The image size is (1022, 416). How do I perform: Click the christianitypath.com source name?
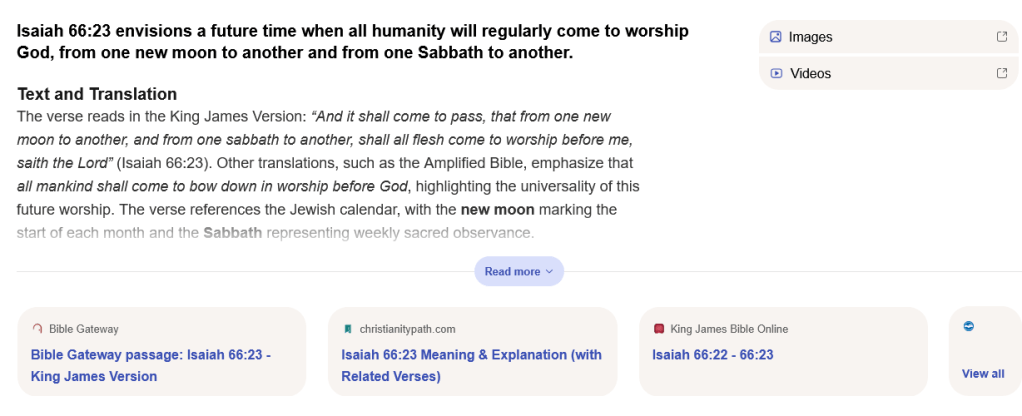(x=407, y=328)
